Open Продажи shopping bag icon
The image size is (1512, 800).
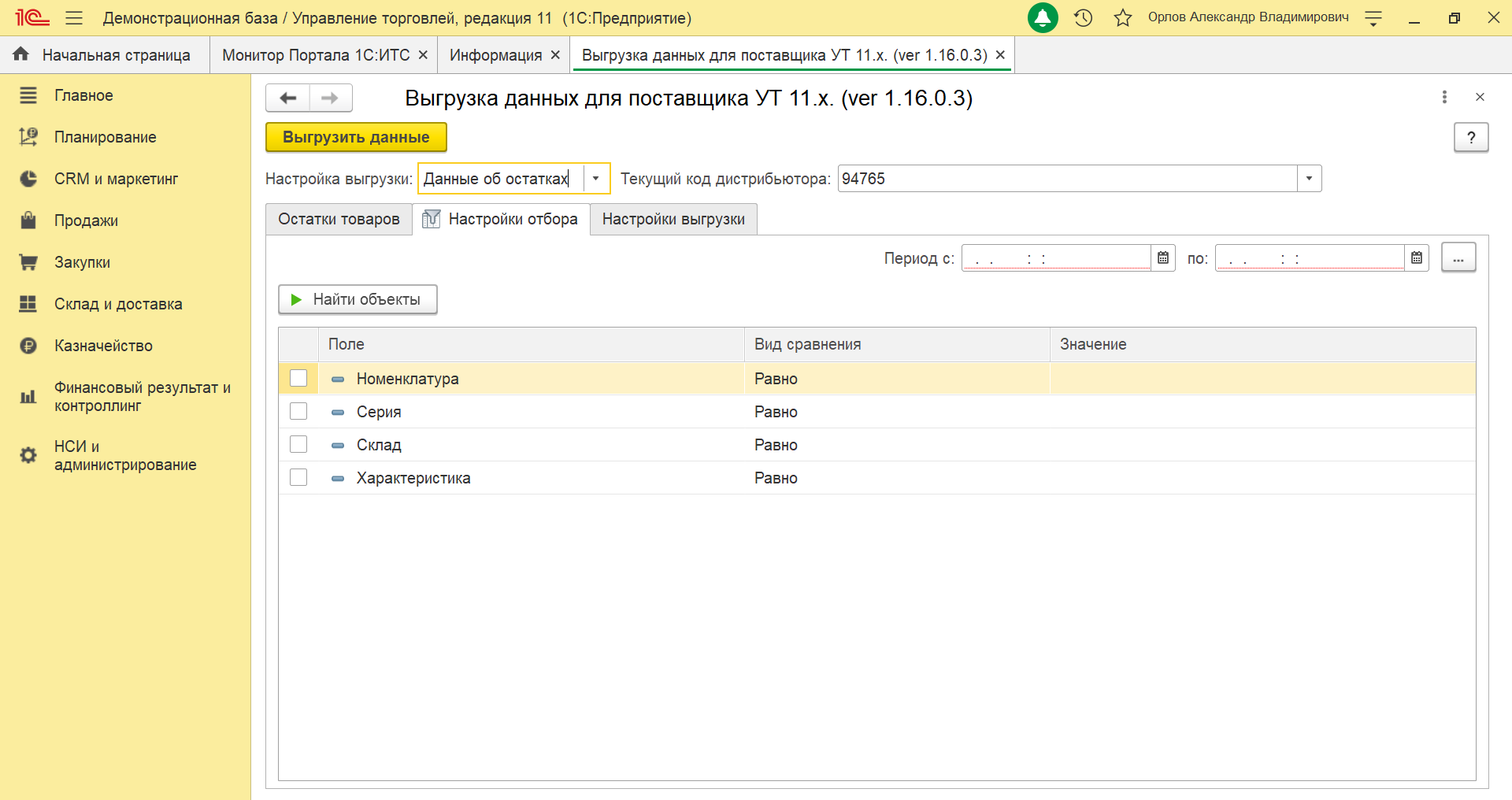click(x=28, y=220)
